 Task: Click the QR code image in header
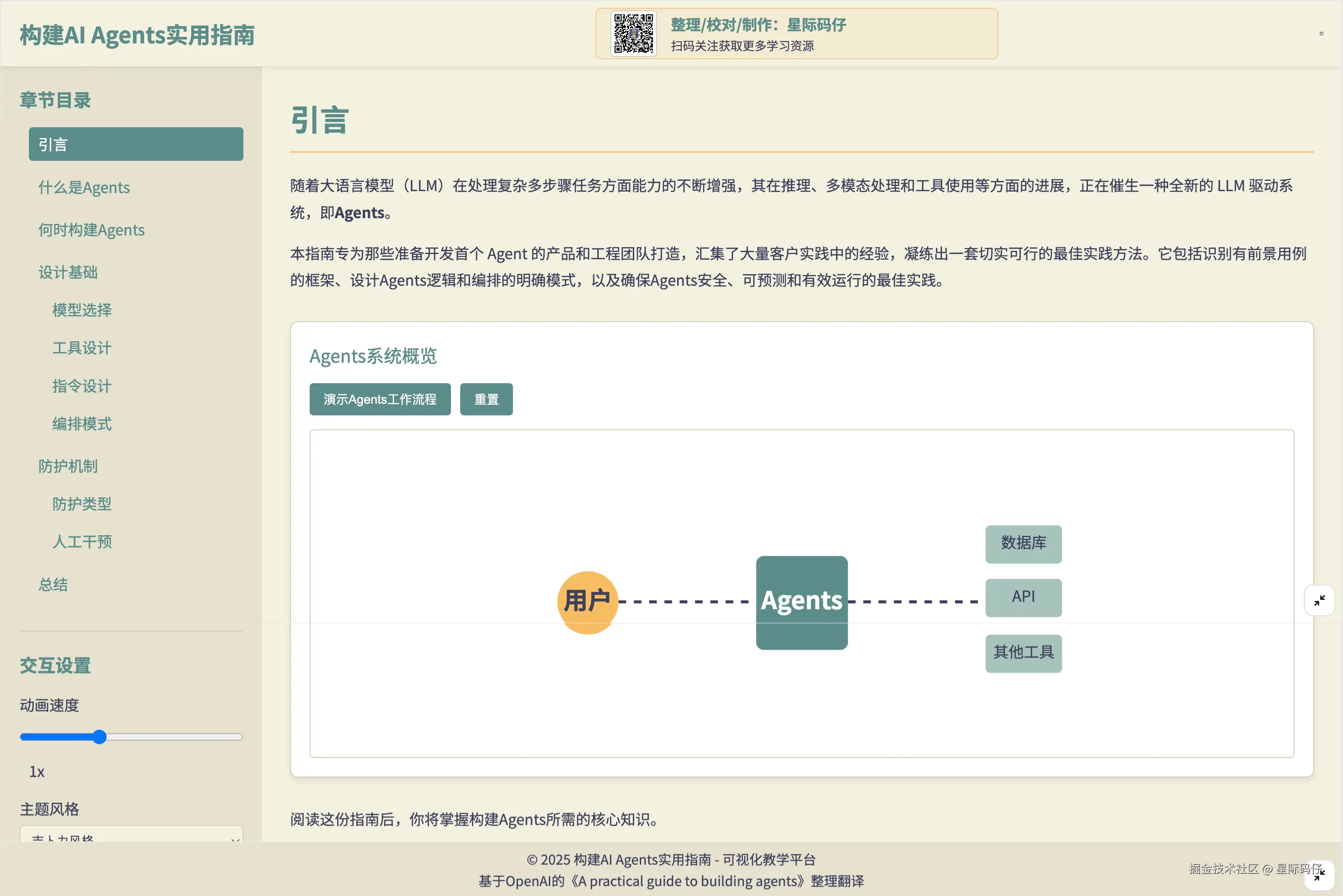point(633,34)
